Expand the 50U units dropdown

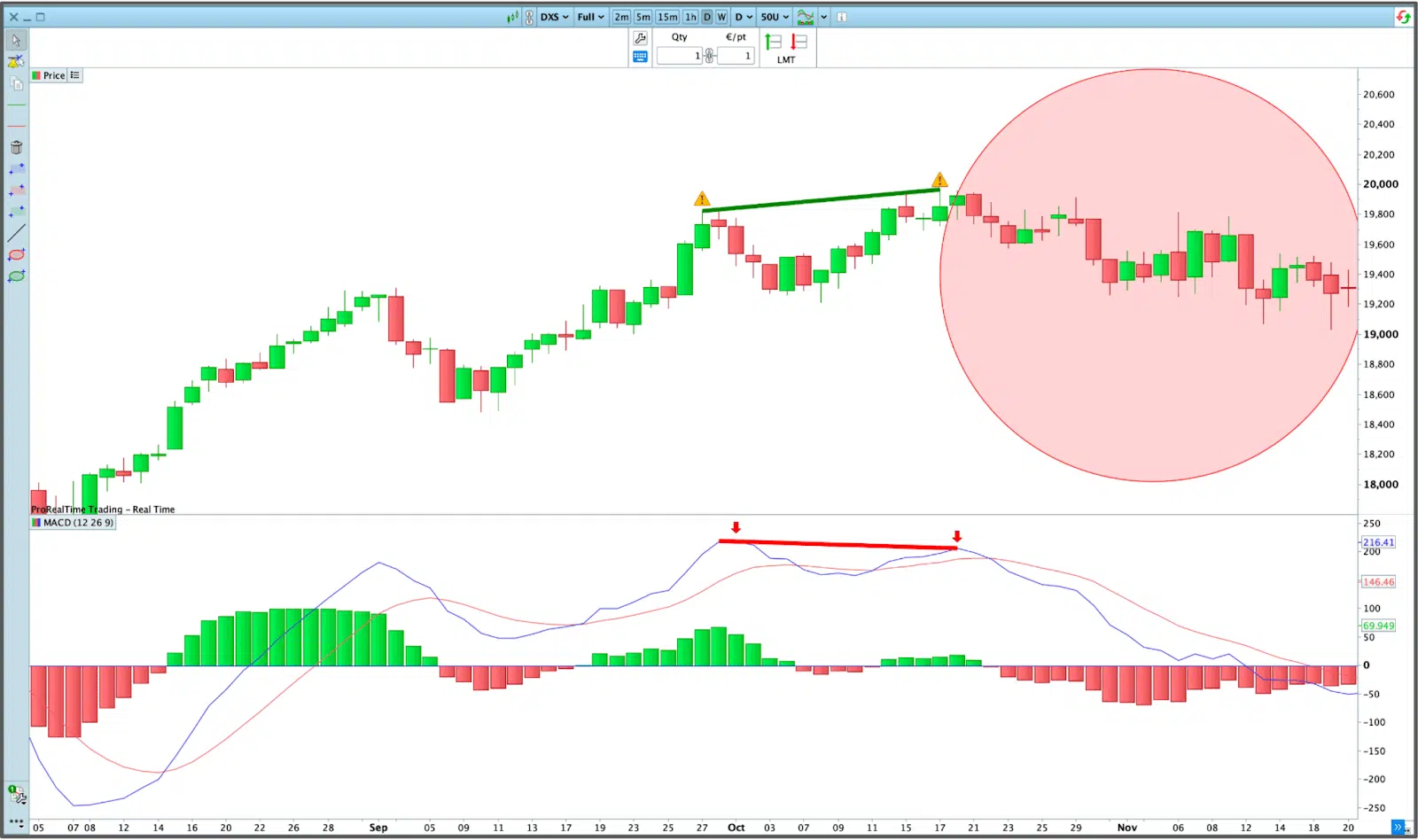pos(772,16)
